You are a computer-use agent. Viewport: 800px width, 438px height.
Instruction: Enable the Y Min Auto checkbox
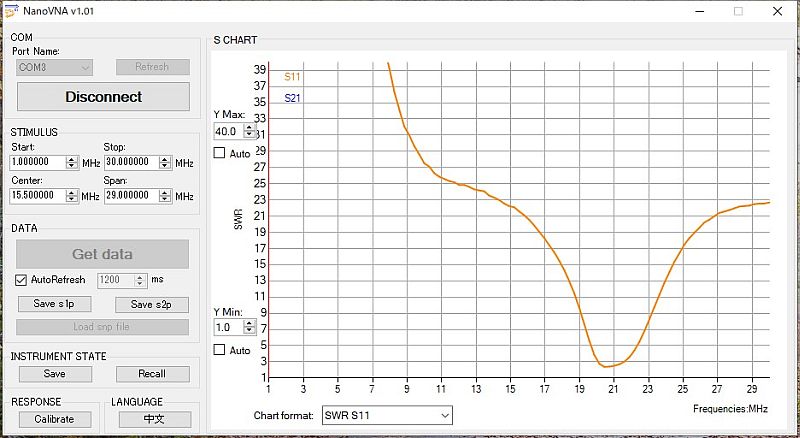click(219, 350)
